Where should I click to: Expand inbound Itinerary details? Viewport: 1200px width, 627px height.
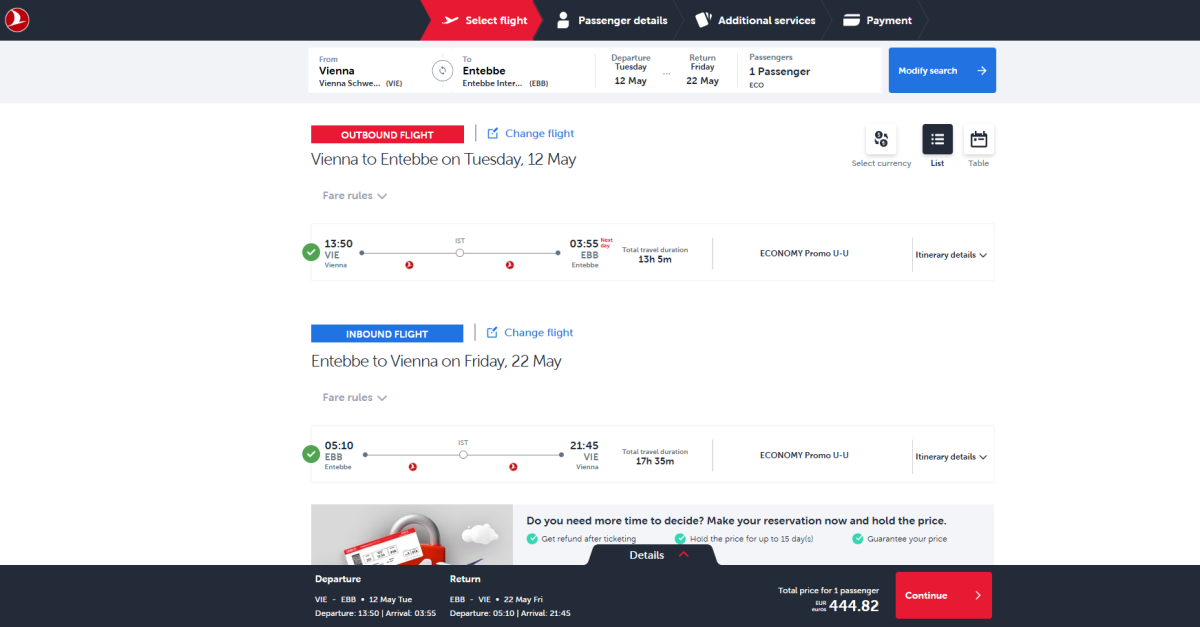(951, 457)
